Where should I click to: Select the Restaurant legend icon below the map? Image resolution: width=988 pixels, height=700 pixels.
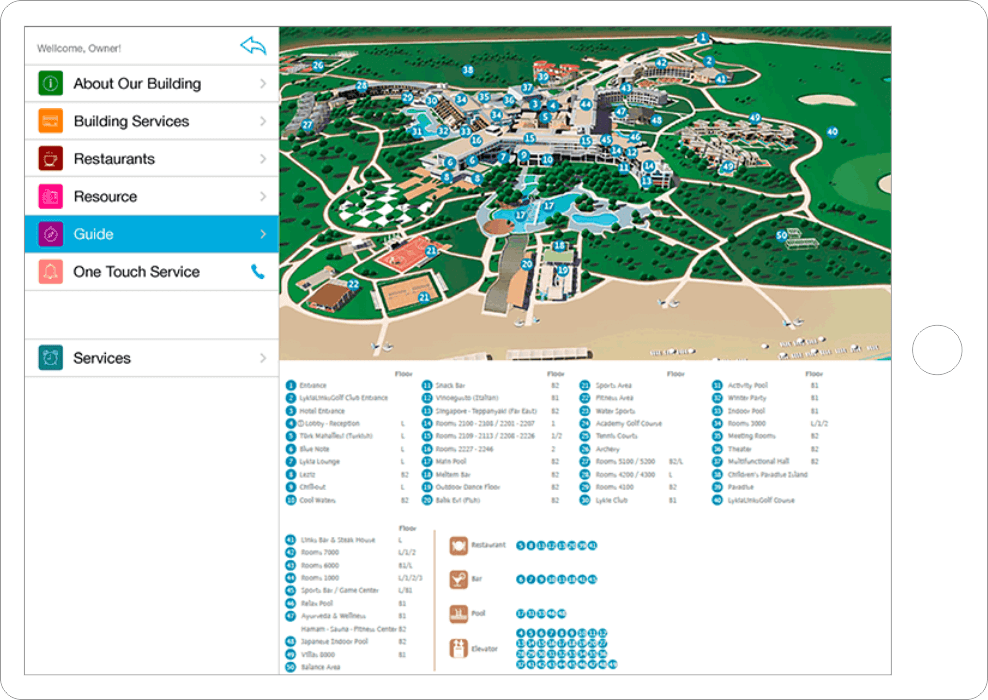(459, 546)
